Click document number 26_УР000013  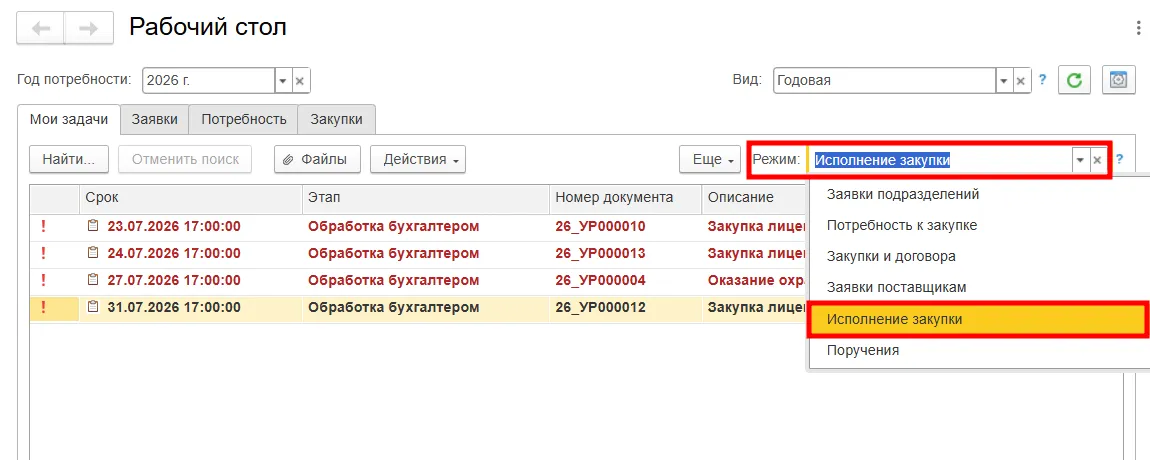(600, 253)
